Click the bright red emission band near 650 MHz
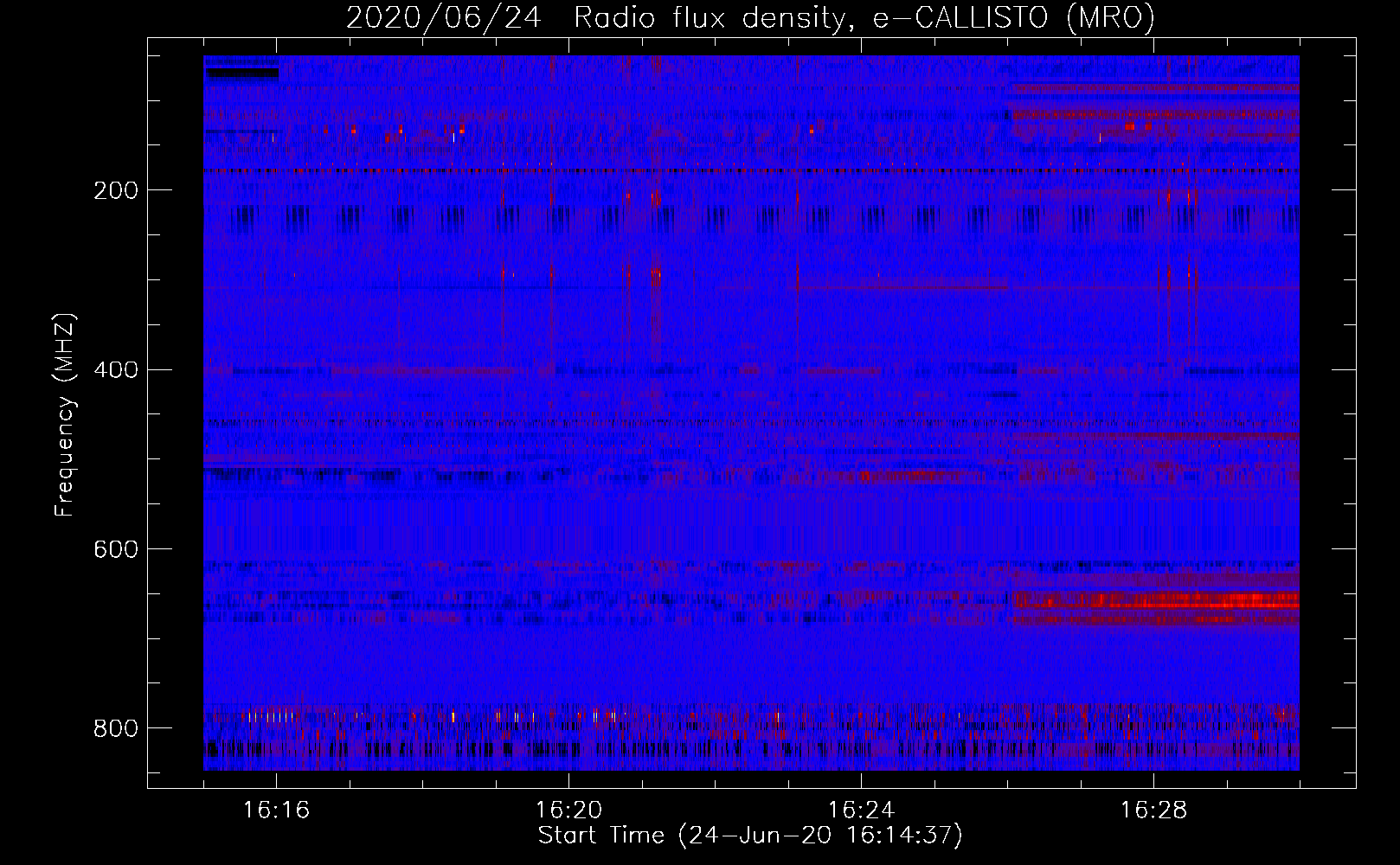The width and height of the screenshot is (1400, 865). (x=1156, y=599)
